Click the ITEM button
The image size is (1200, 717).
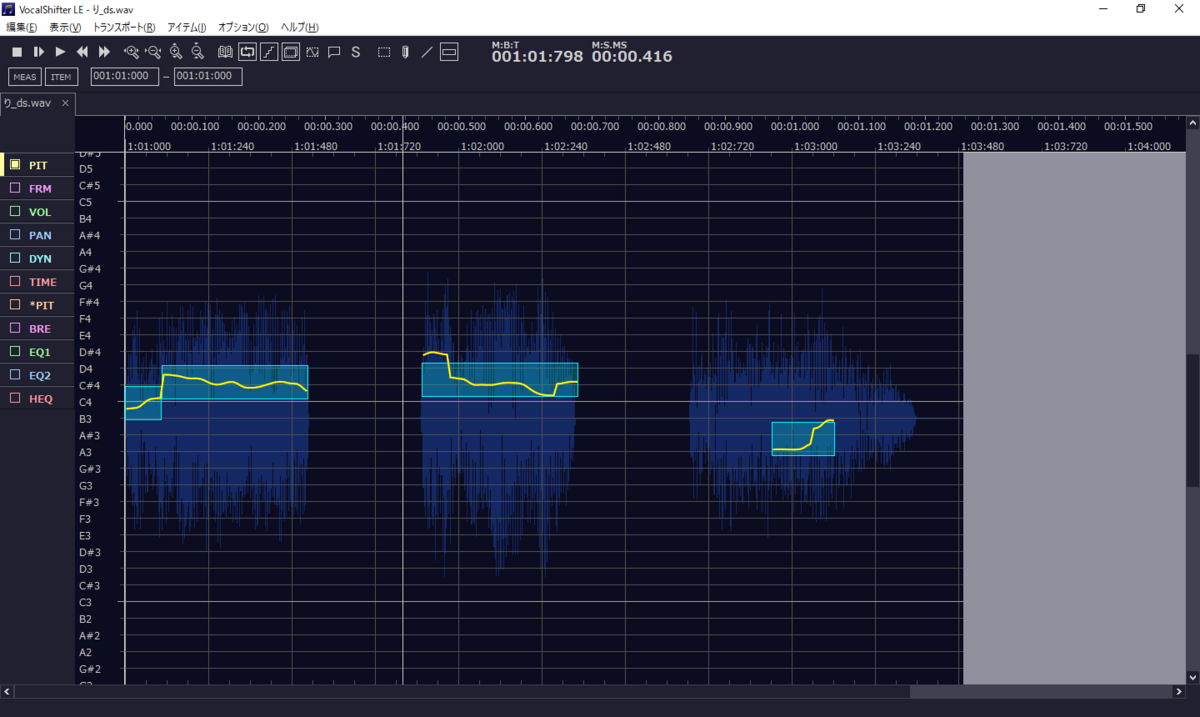(x=61, y=77)
